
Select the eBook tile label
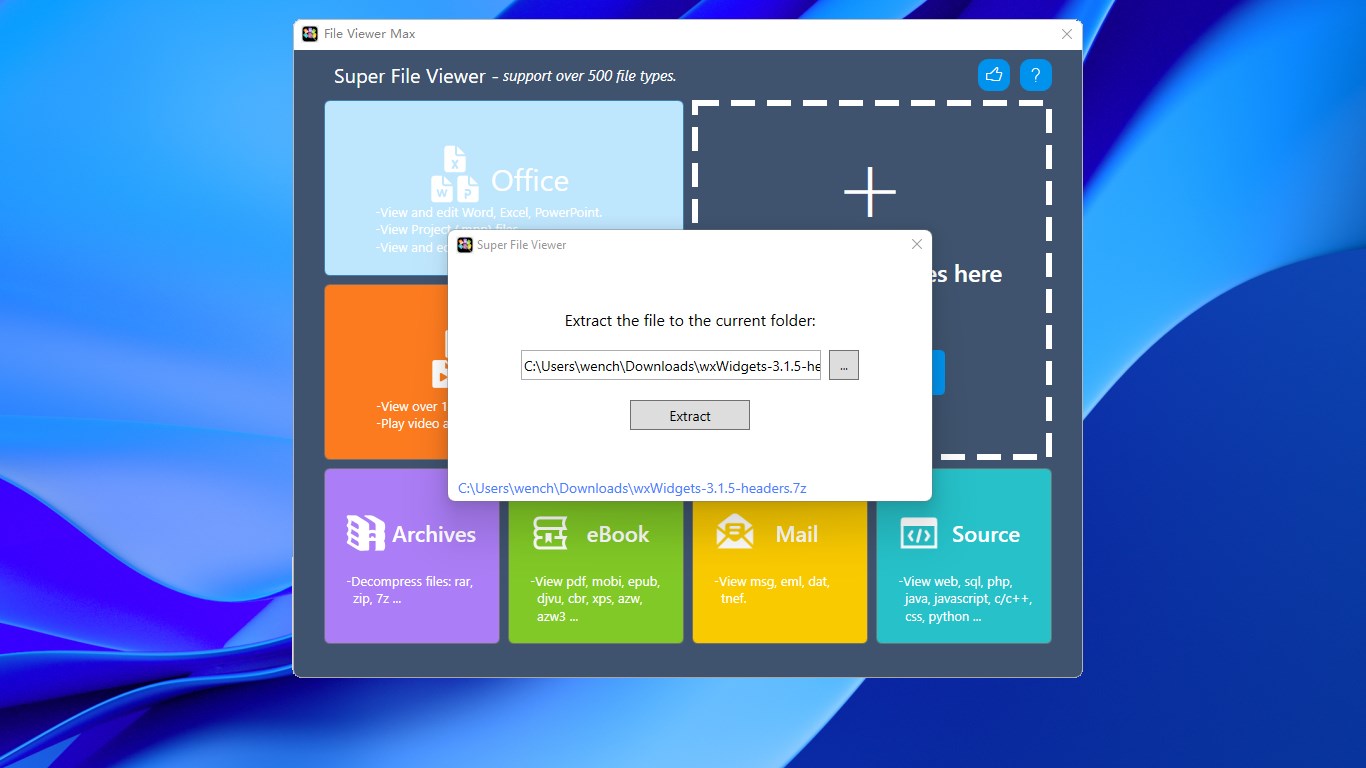click(618, 534)
